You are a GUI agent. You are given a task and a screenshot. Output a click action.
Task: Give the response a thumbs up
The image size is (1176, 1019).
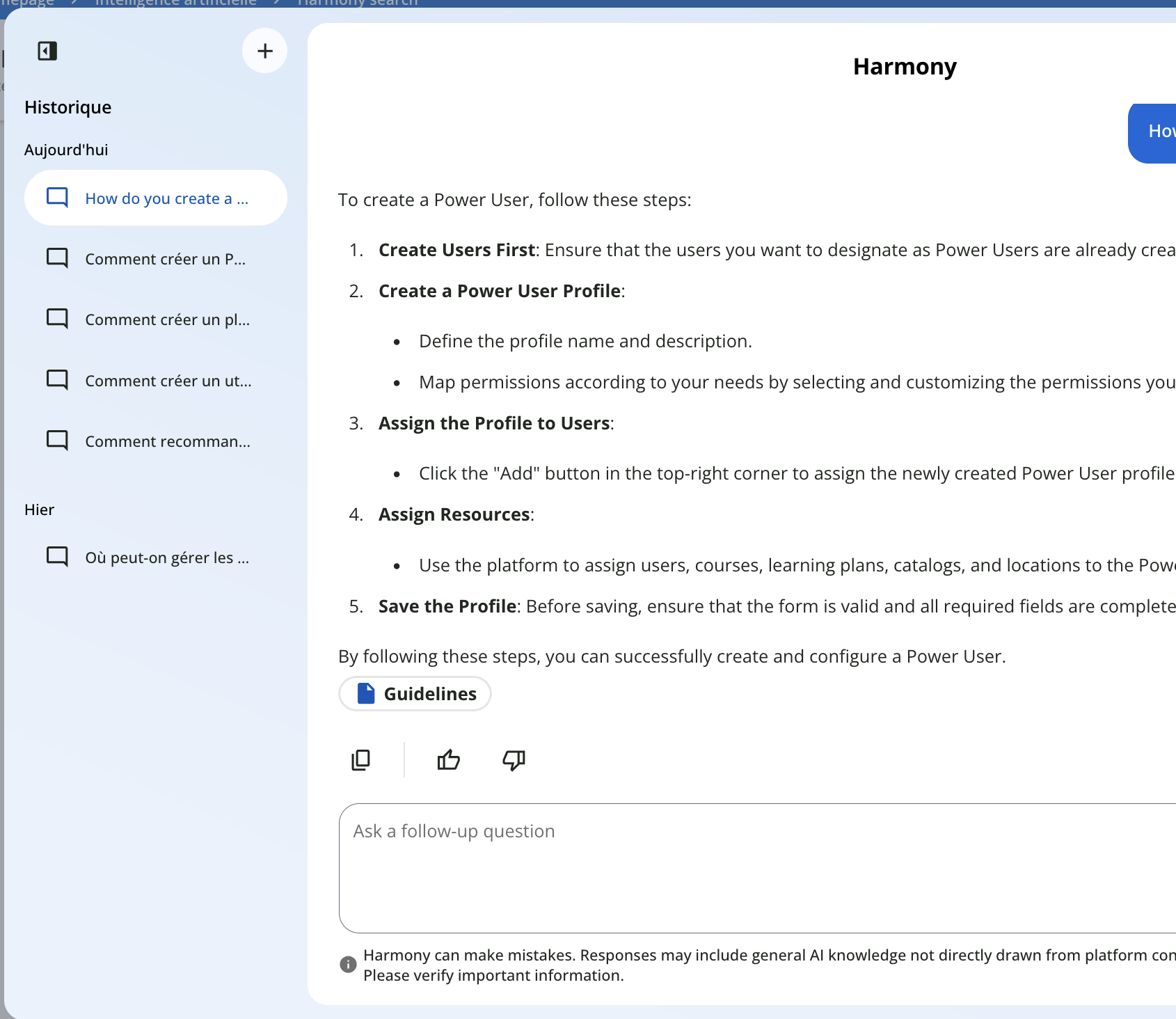pyautogui.click(x=449, y=760)
